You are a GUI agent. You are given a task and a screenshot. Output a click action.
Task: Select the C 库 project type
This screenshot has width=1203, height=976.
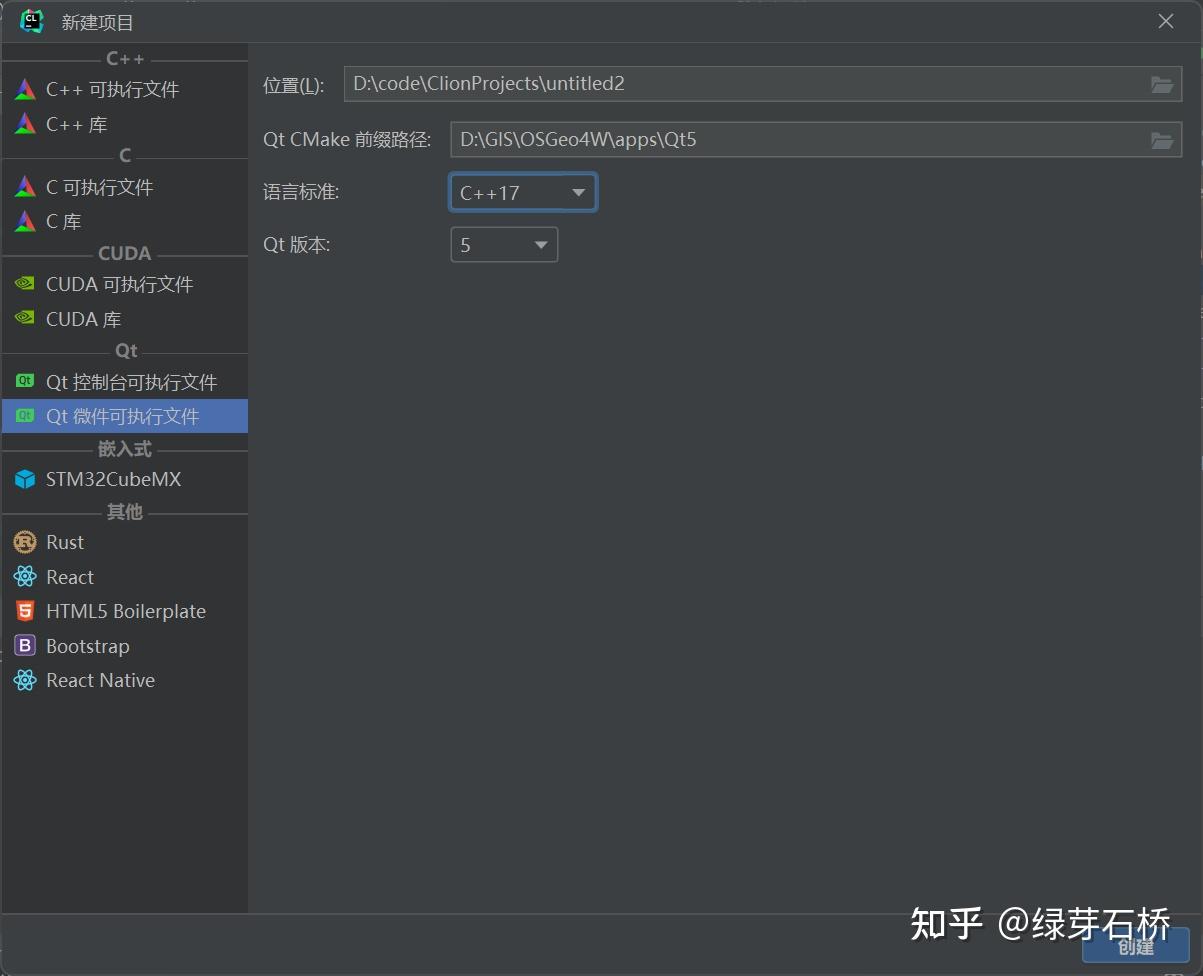coord(124,222)
